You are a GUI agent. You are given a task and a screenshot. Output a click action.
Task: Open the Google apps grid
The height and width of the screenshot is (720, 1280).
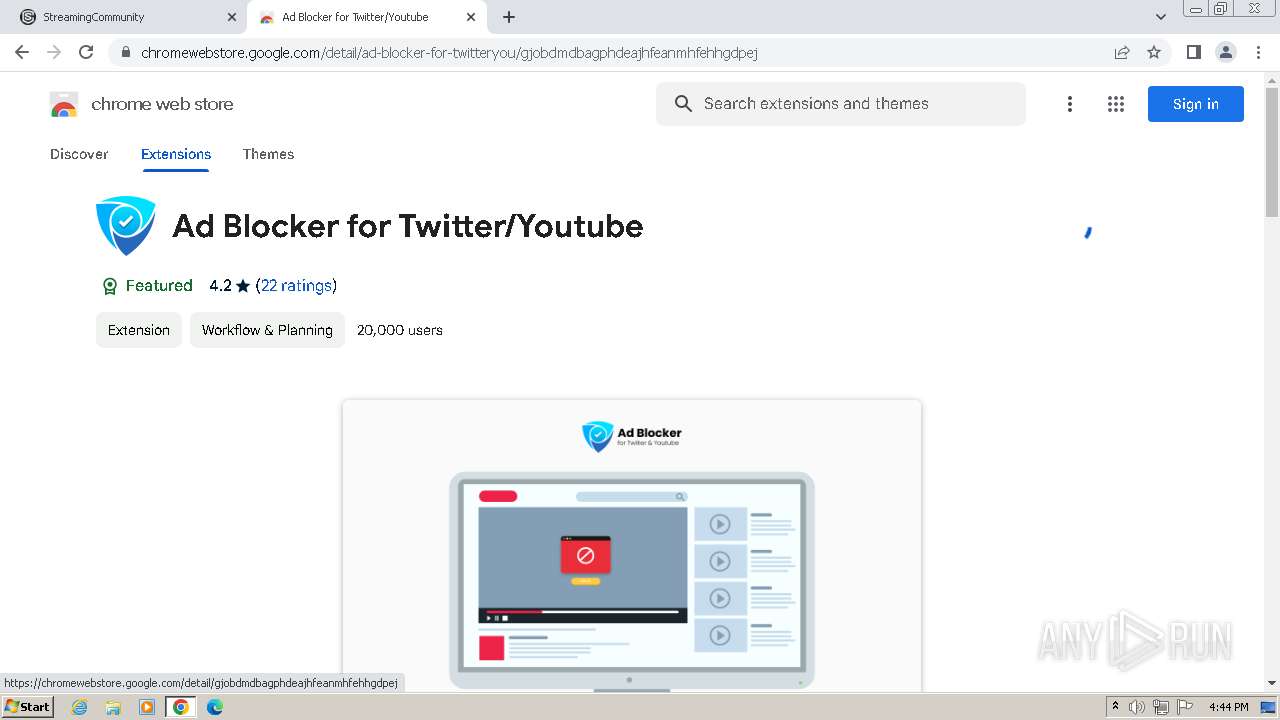pos(1116,104)
